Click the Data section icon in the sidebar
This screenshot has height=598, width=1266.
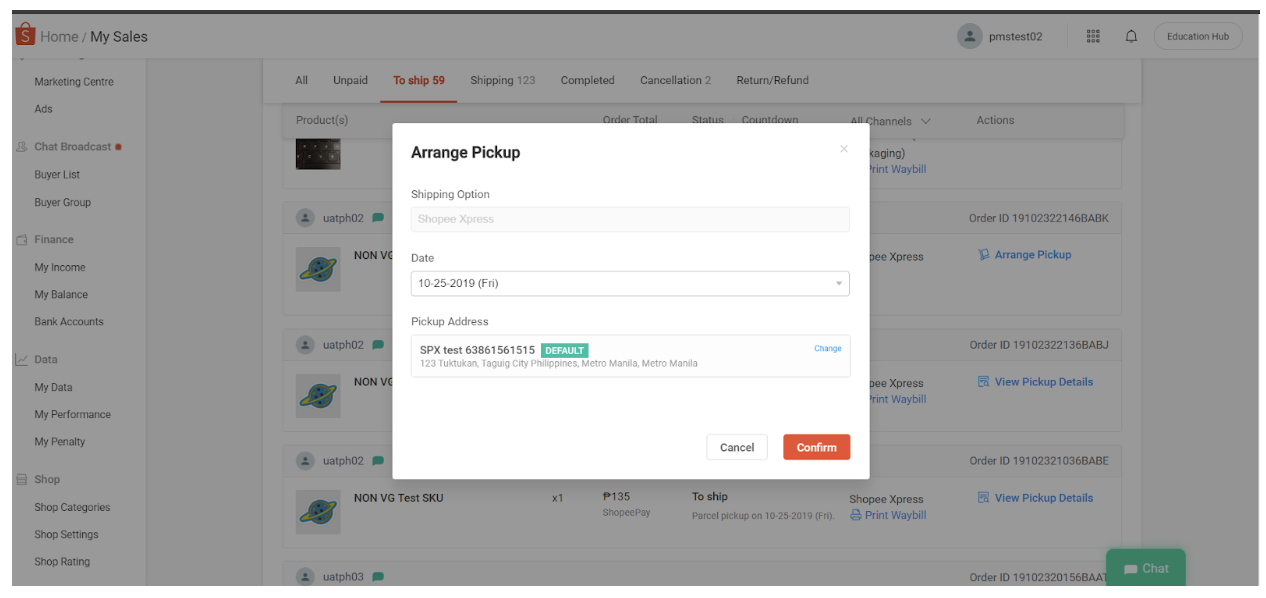pyautogui.click(x=22, y=359)
